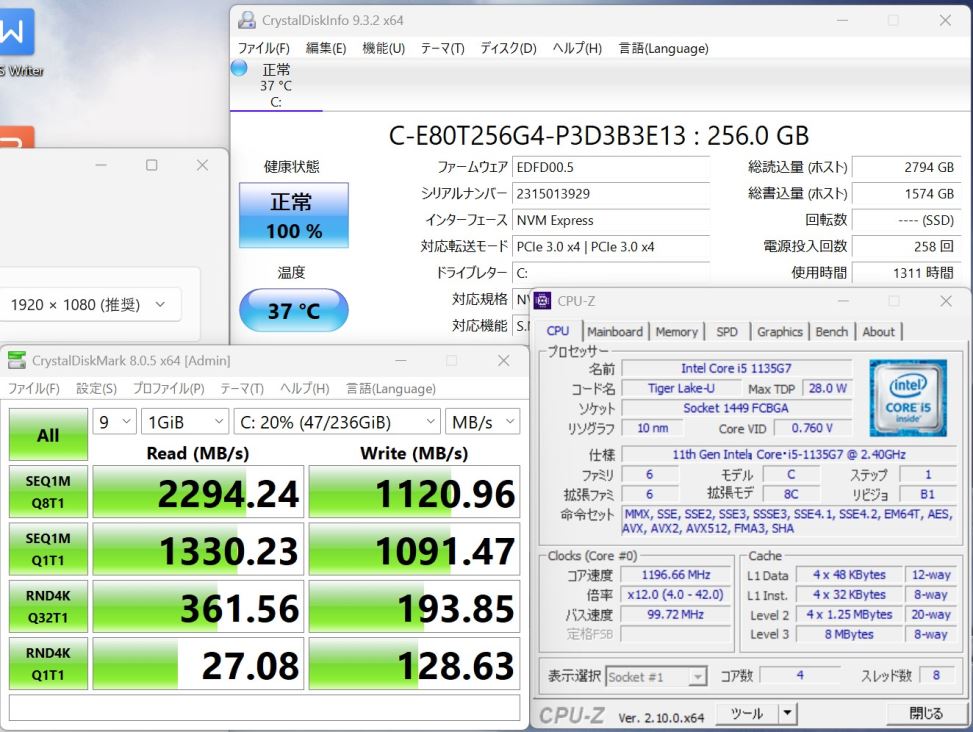Open the 1GiB test size dropdown
The height and width of the screenshot is (732, 973).
(x=184, y=422)
